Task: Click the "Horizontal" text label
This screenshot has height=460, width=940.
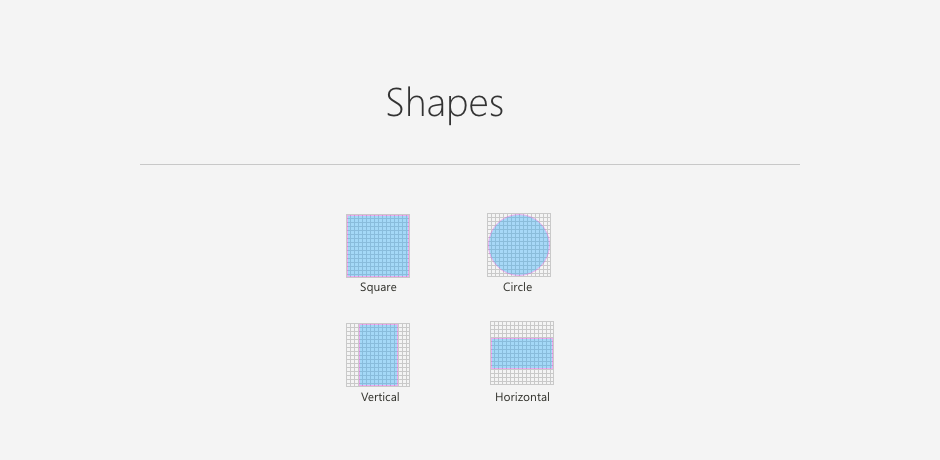Action: click(522, 397)
